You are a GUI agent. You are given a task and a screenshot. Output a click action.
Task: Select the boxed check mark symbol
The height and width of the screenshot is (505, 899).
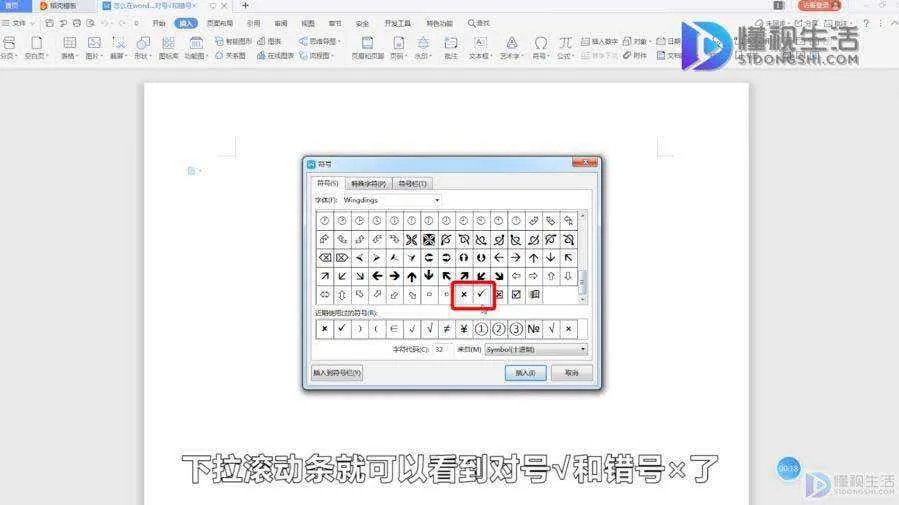pyautogui.click(x=517, y=294)
